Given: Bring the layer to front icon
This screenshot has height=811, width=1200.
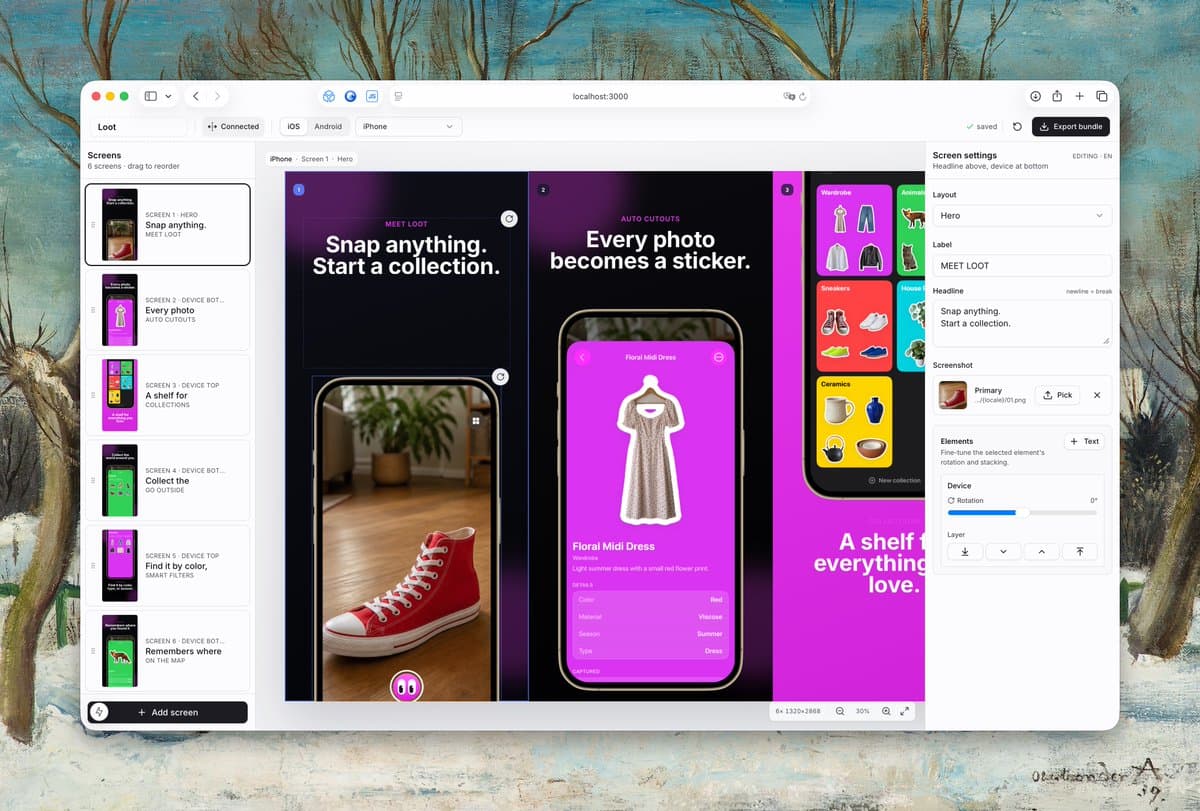Looking at the screenshot, I should tap(1080, 551).
